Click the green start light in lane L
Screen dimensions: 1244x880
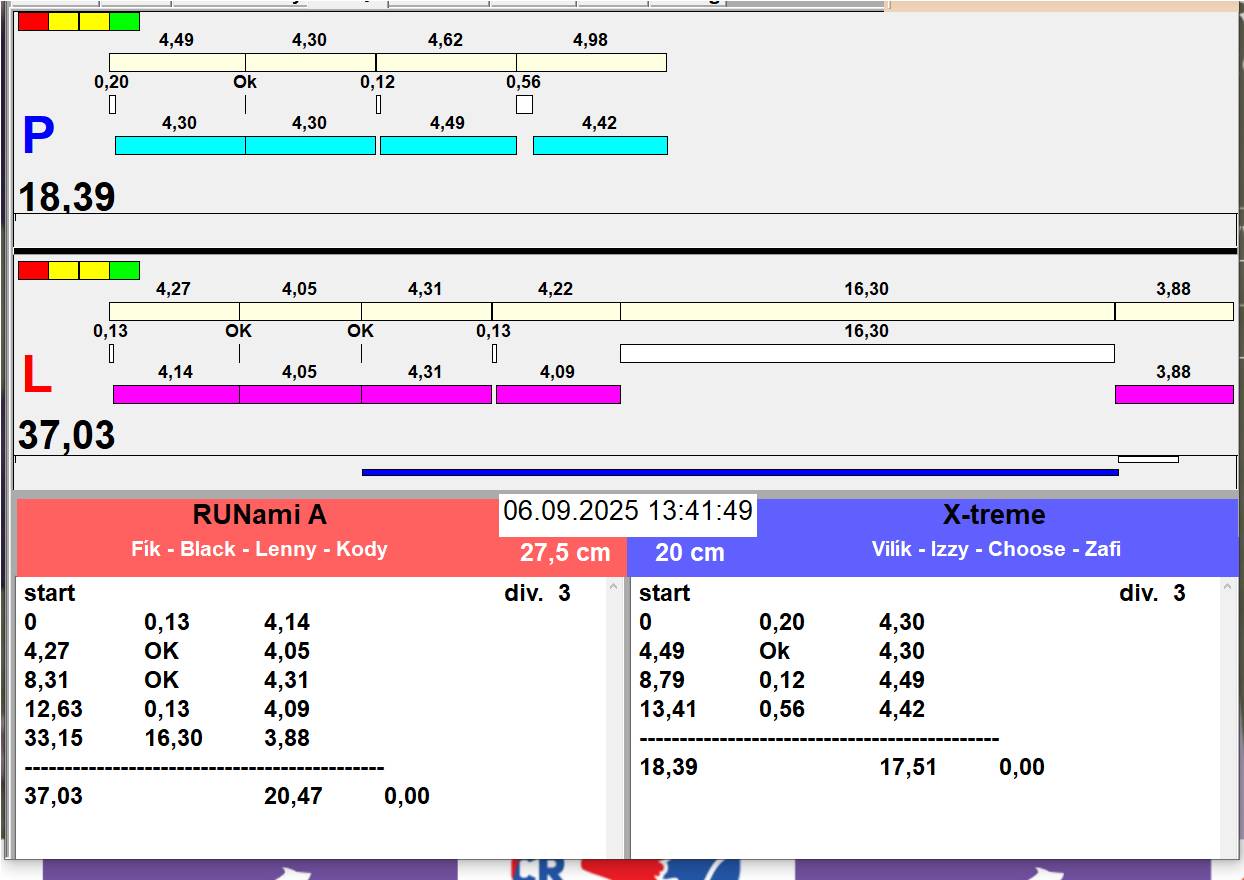(124, 270)
